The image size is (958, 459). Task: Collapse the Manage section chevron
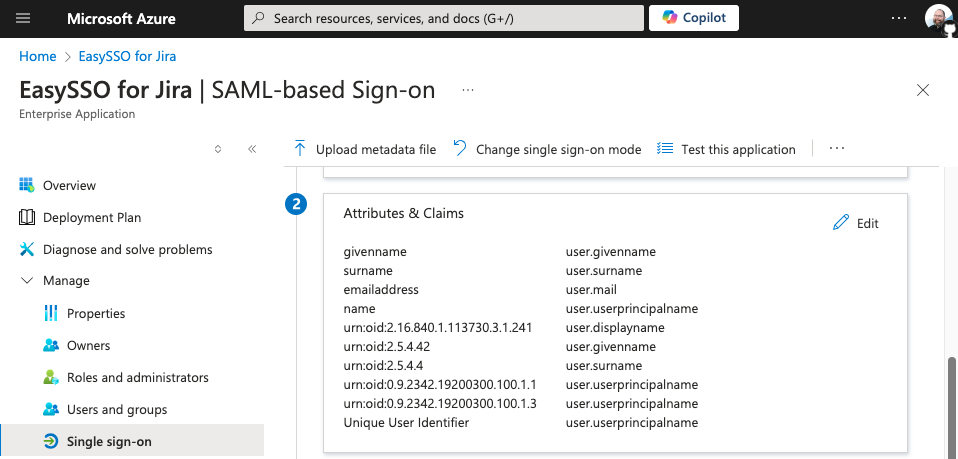click(27, 281)
